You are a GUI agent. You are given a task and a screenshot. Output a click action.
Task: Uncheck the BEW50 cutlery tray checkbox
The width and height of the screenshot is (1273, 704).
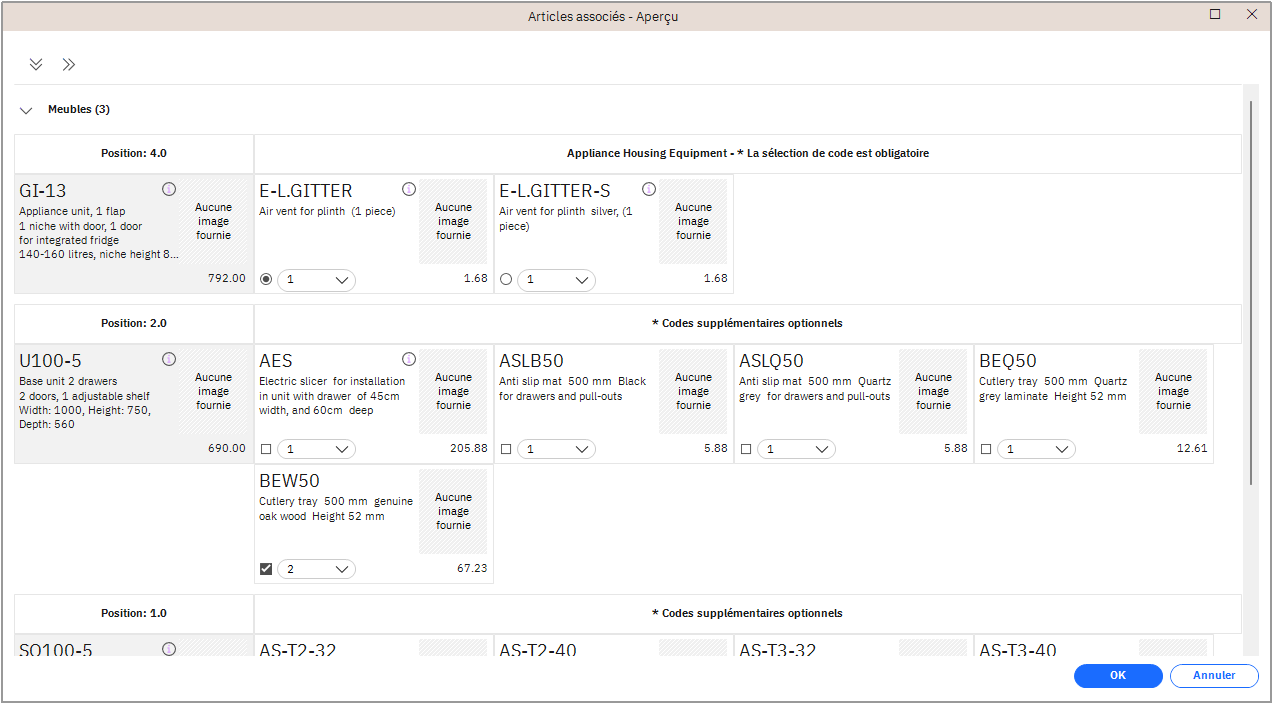[266, 570]
